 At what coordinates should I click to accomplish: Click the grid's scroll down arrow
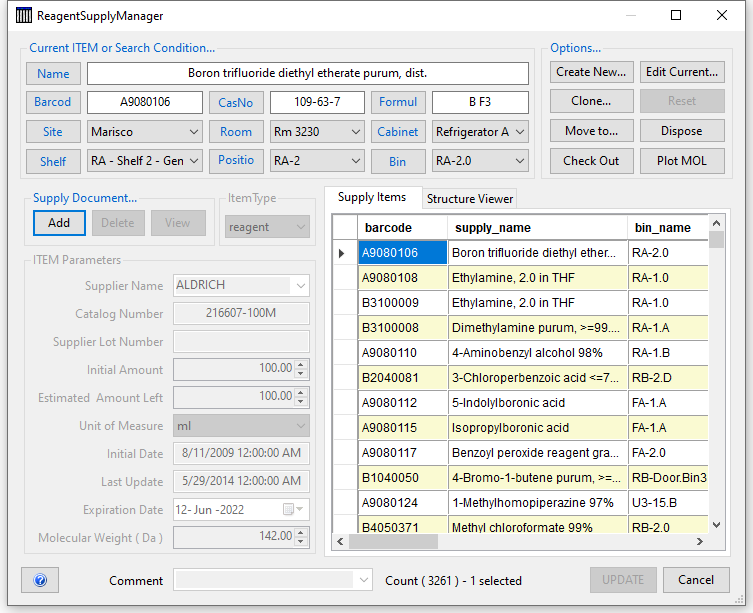point(716,525)
